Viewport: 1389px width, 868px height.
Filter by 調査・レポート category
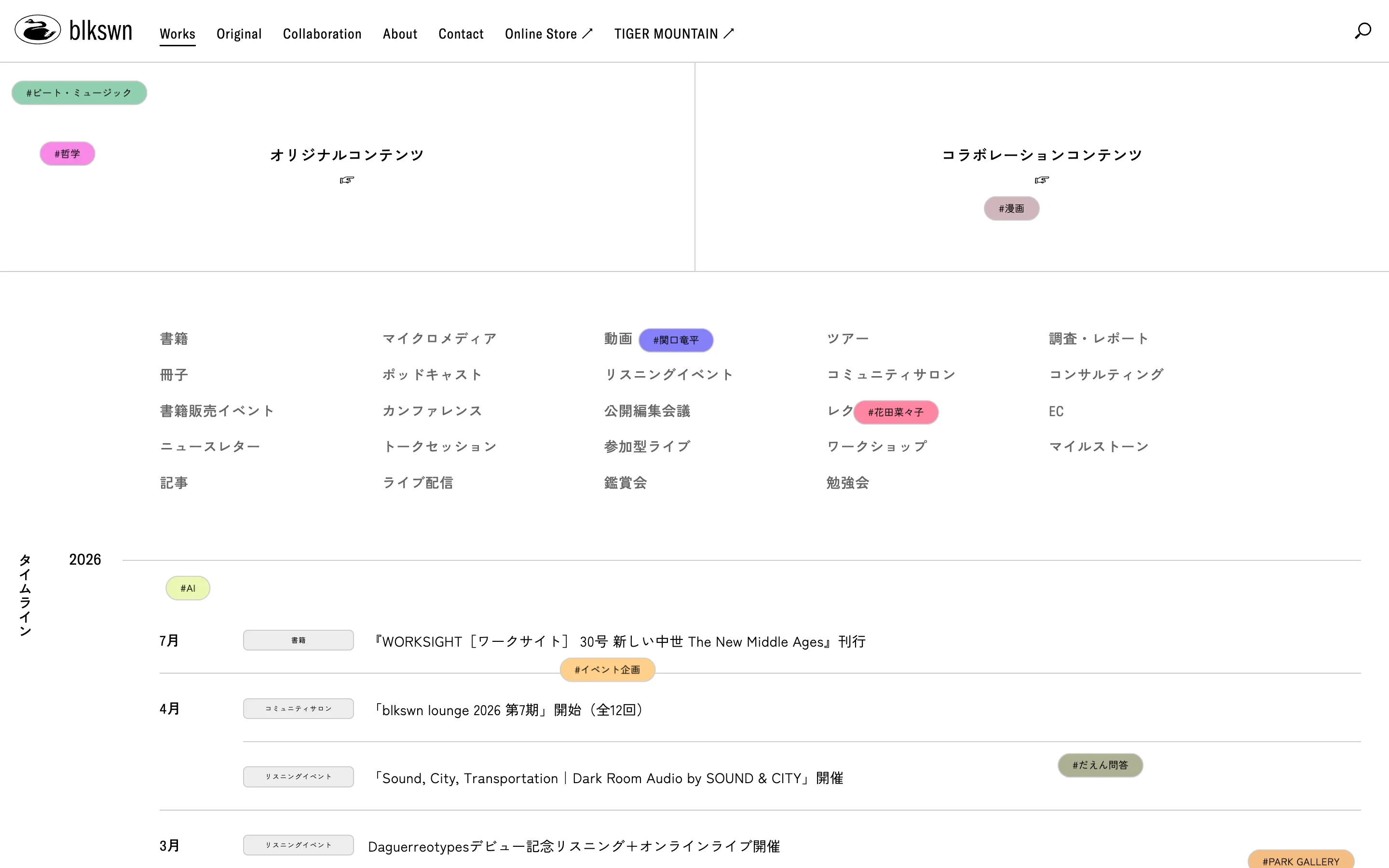coord(1099,339)
